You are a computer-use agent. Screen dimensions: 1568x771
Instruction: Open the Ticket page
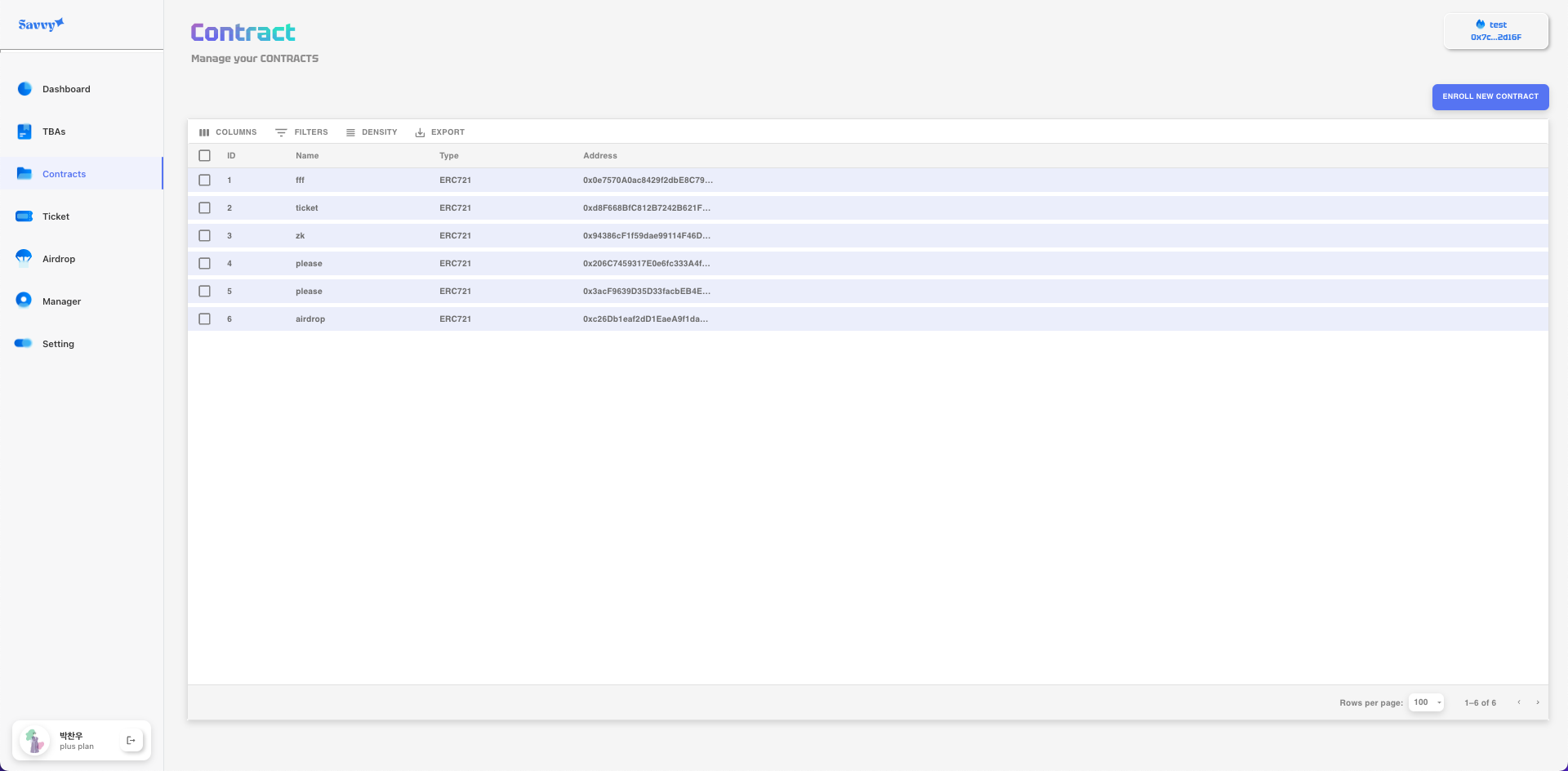point(82,216)
